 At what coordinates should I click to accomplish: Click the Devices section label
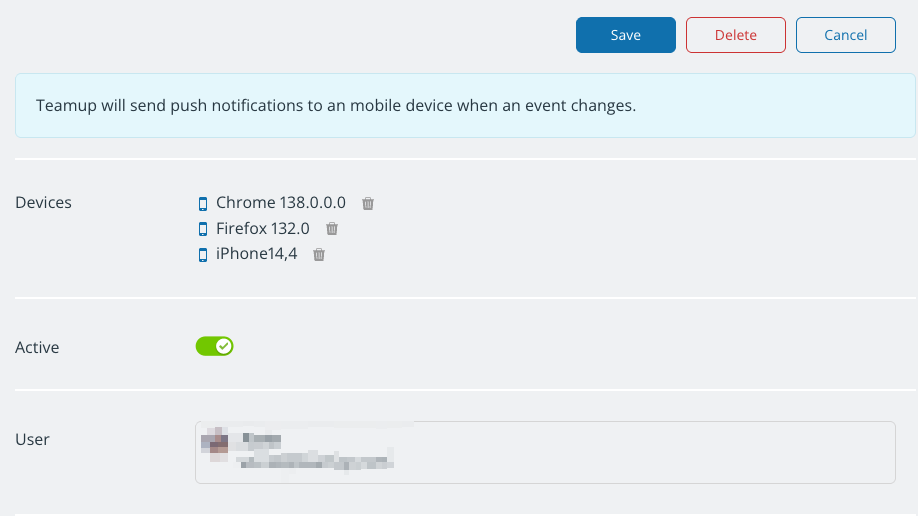click(x=44, y=202)
